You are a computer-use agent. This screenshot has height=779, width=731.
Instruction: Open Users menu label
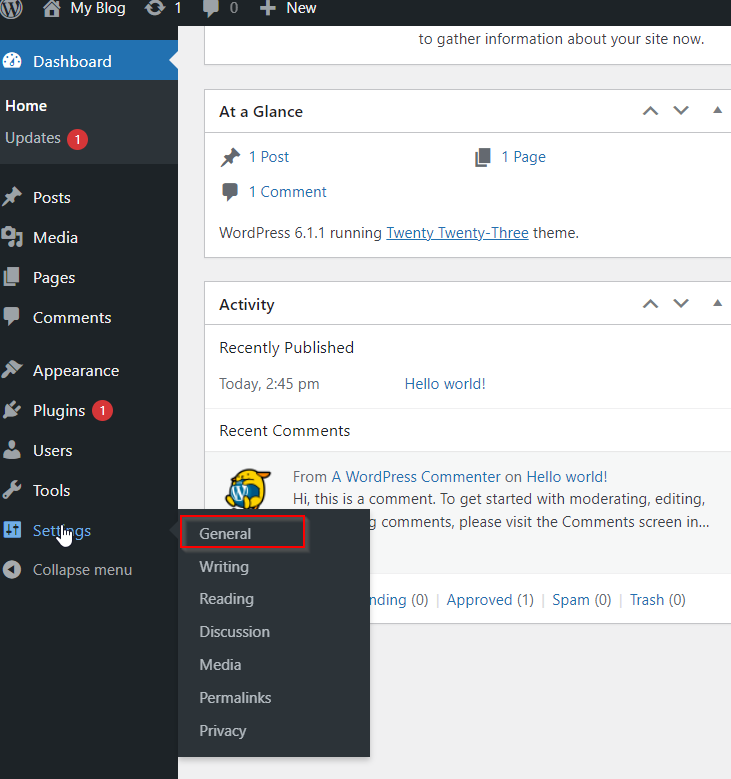[x=53, y=451]
